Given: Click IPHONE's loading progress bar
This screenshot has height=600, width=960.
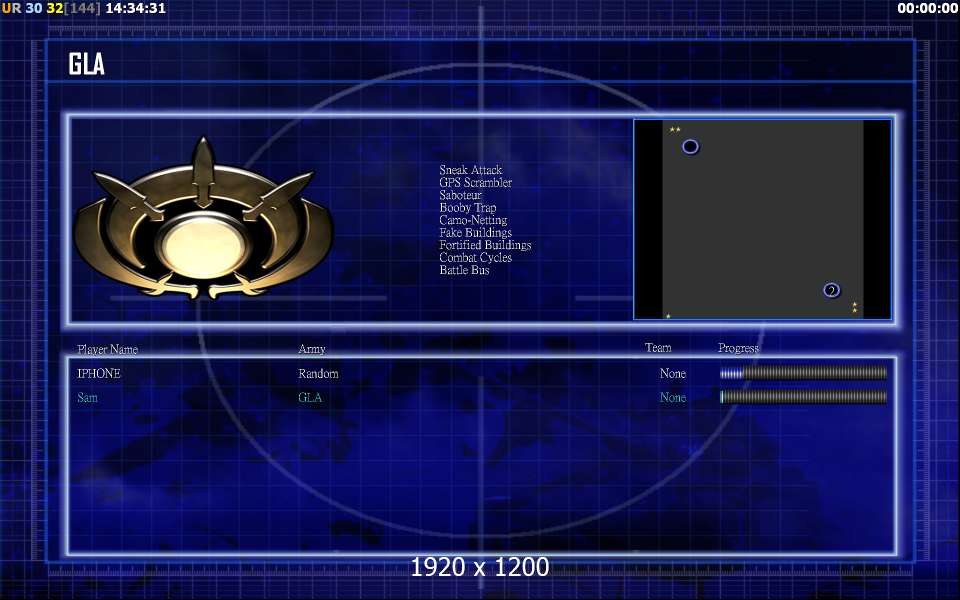Looking at the screenshot, I should point(803,373).
